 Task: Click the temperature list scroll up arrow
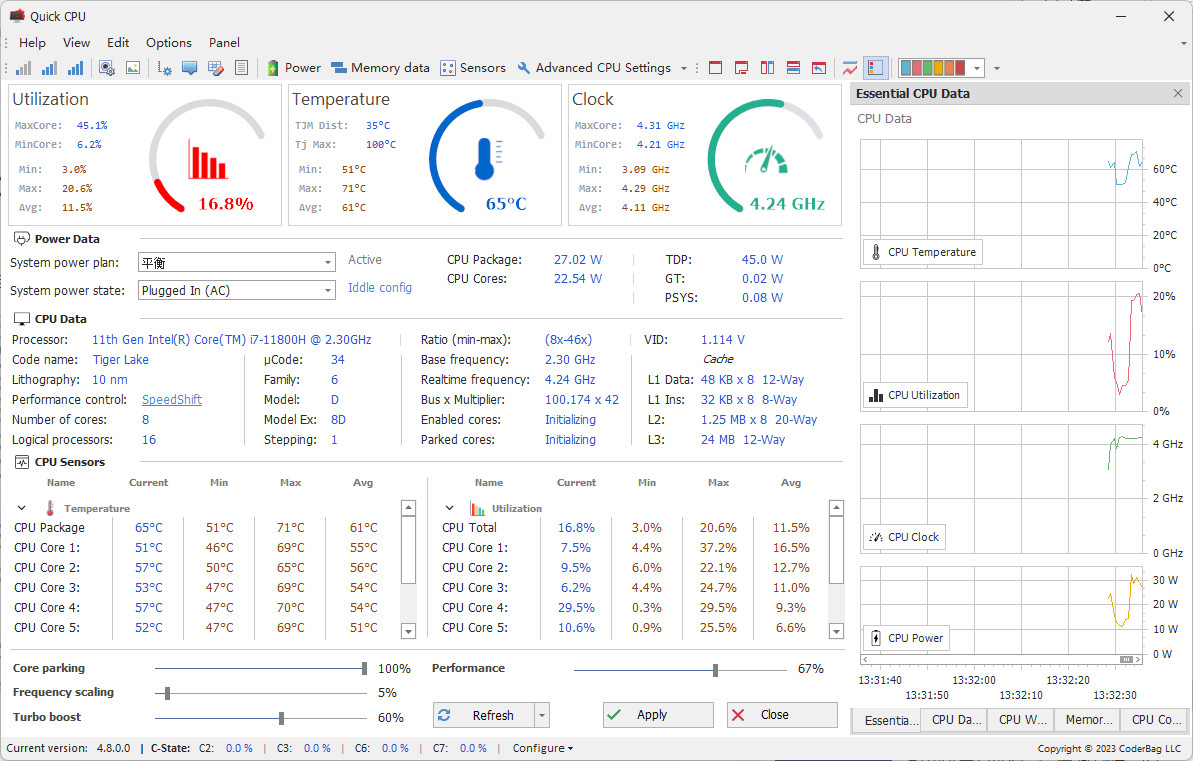point(409,508)
